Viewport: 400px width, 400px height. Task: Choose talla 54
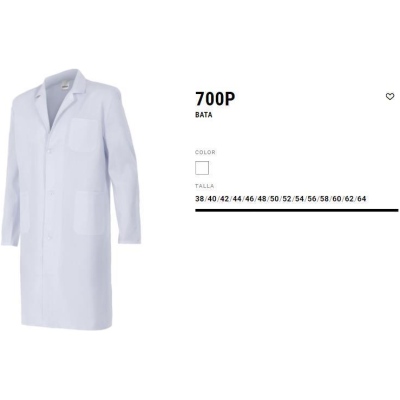(x=299, y=199)
